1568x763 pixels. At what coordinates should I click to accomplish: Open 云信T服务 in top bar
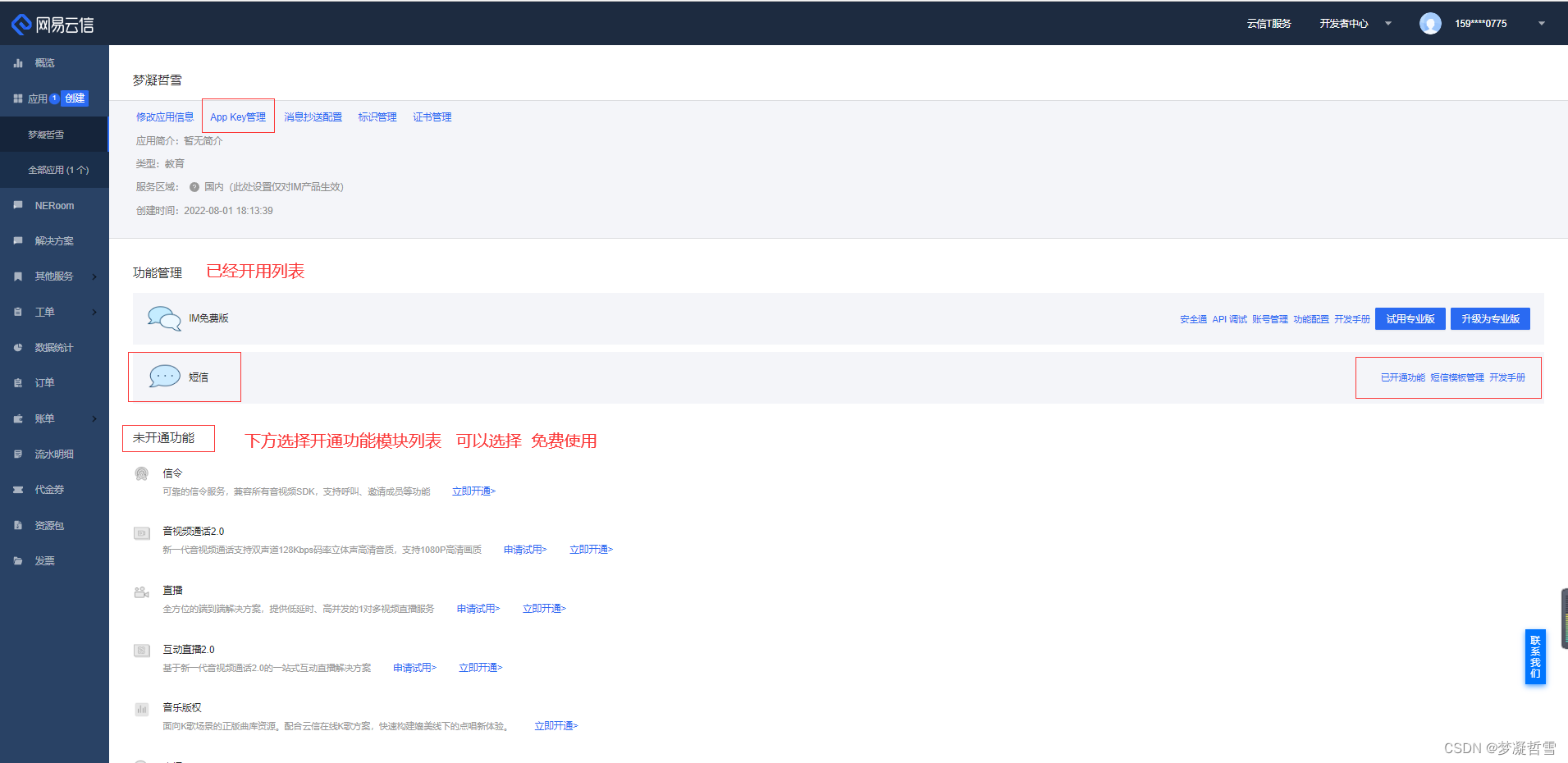[x=1269, y=24]
